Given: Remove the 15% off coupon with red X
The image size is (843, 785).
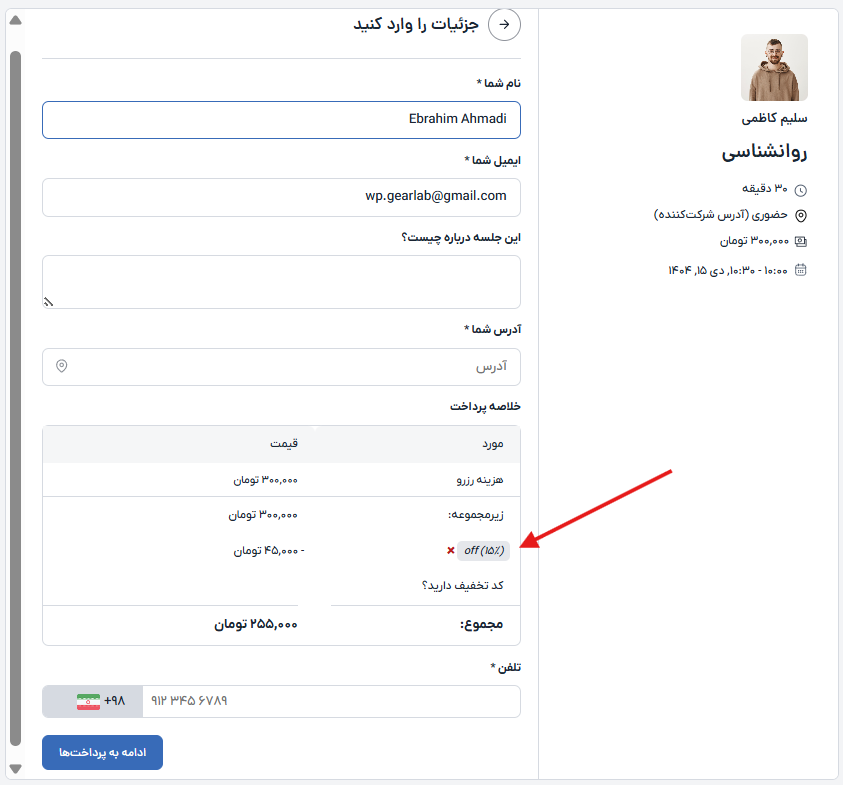Looking at the screenshot, I should tap(451, 550).
